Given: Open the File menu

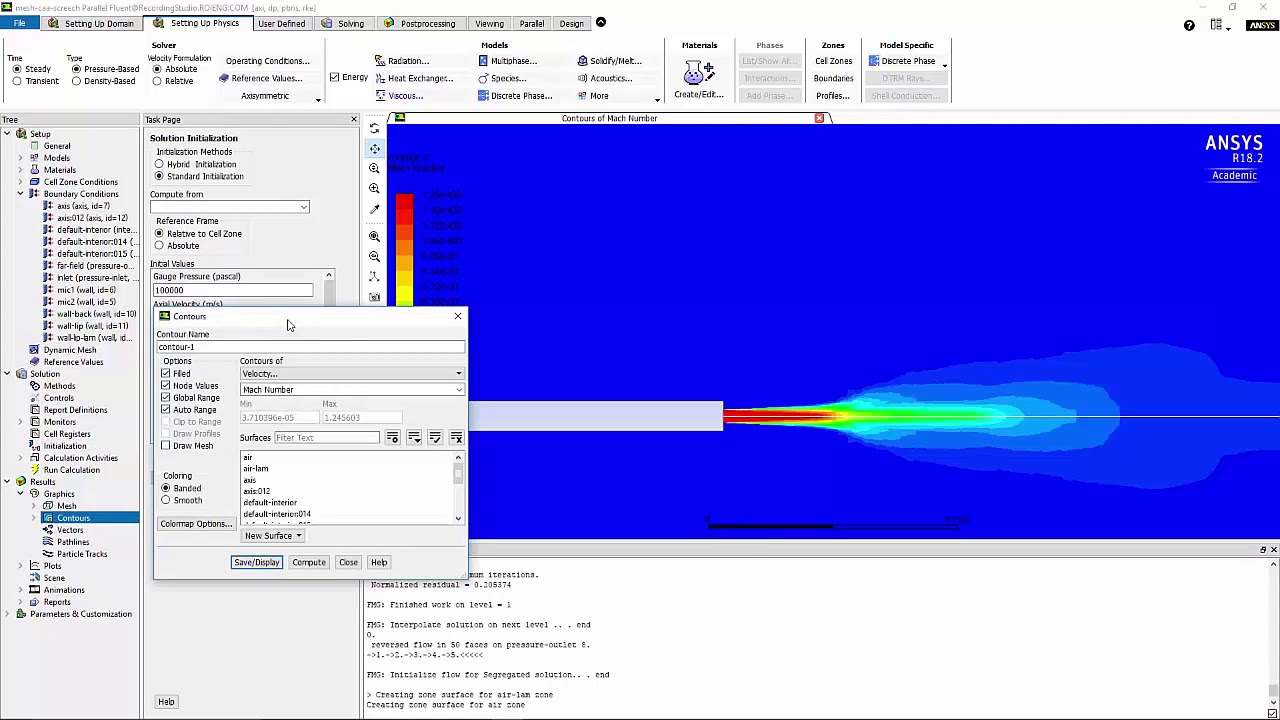Looking at the screenshot, I should (x=19, y=23).
